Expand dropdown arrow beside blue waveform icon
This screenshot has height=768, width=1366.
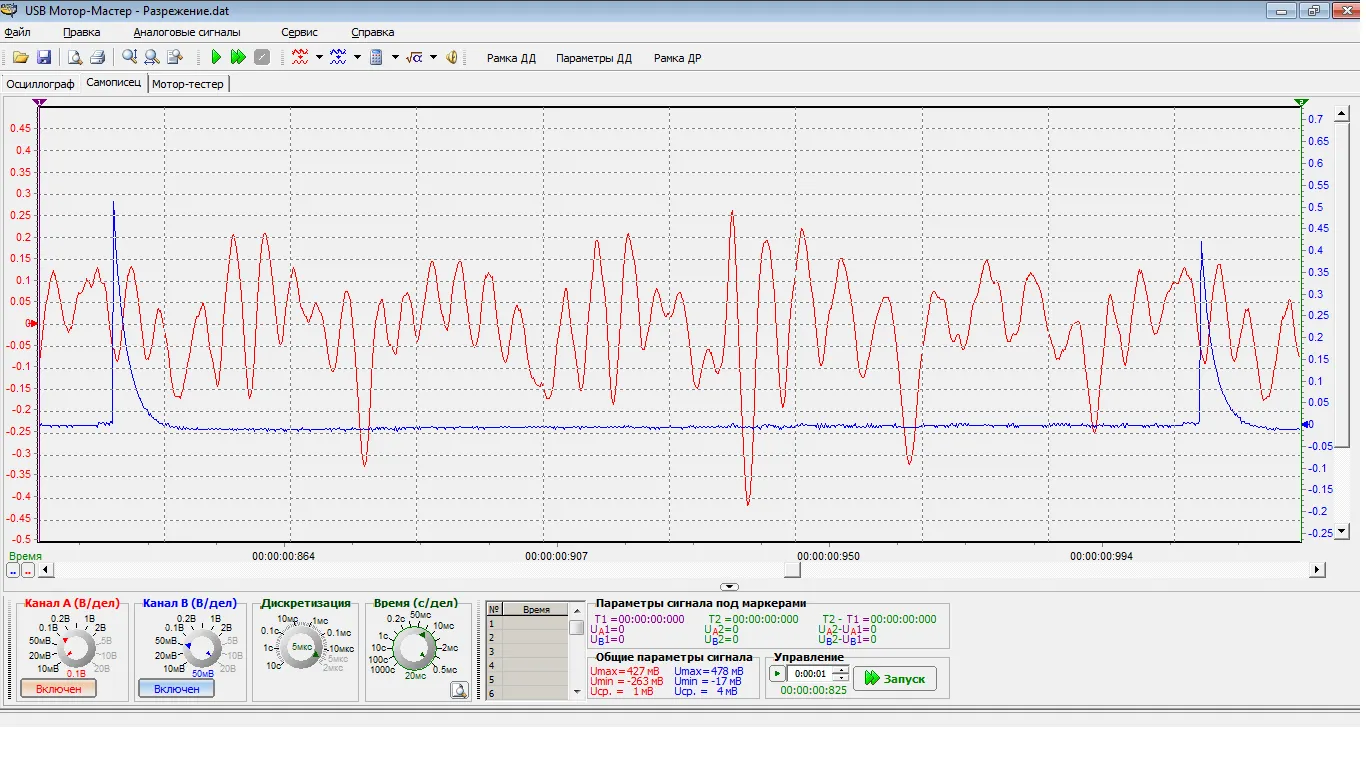[357, 58]
